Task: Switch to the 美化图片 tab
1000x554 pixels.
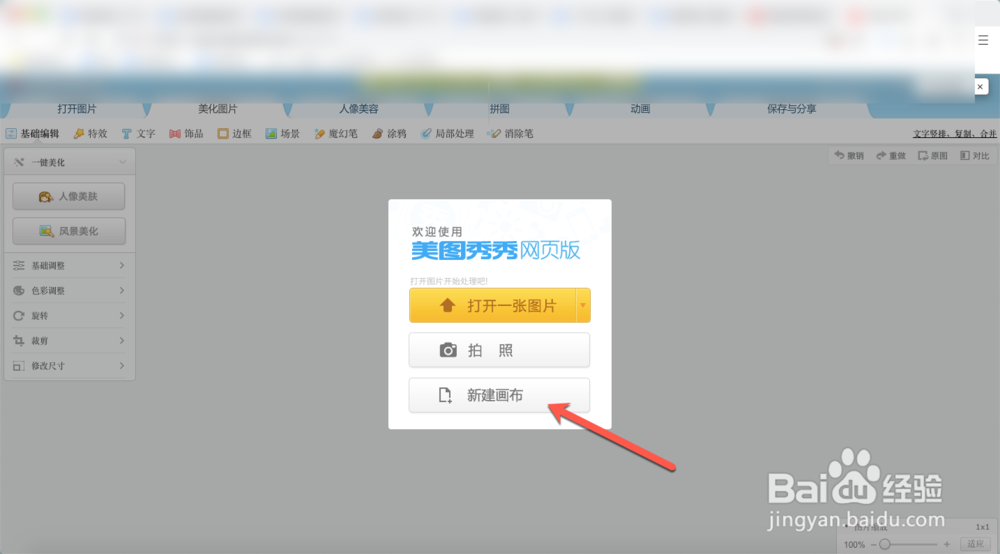Action: pos(217,109)
